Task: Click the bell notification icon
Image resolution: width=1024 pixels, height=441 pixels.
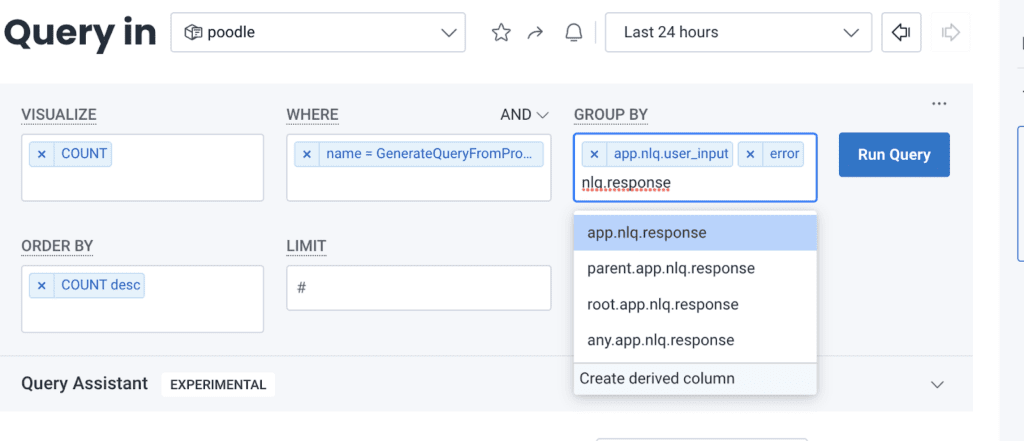Action: [x=573, y=33]
